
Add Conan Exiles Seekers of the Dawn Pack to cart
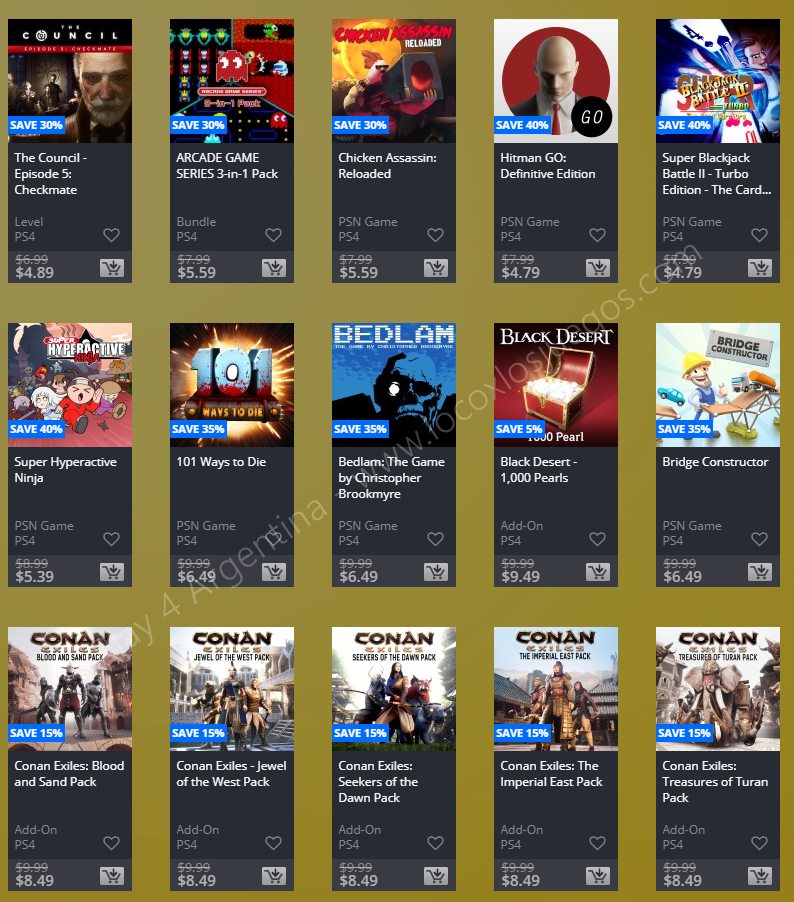[x=436, y=876]
